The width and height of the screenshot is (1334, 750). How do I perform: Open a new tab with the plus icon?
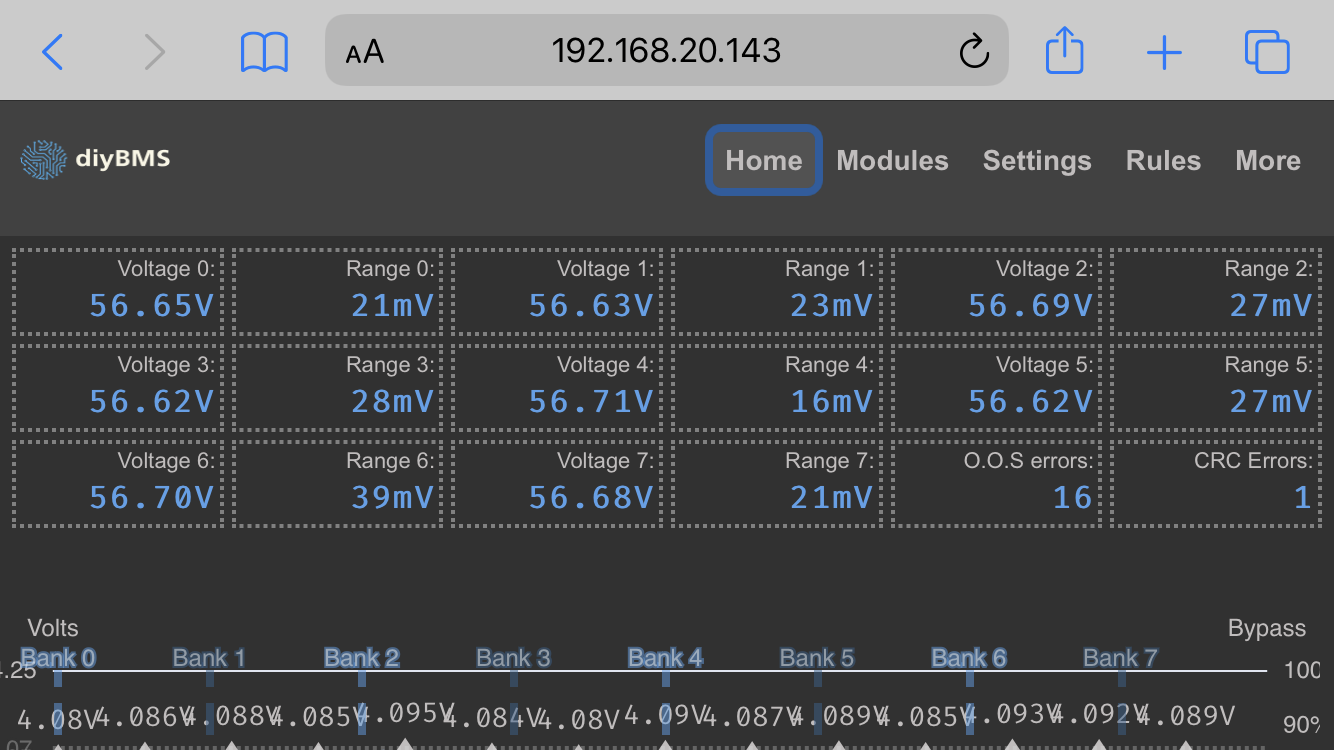1164,51
